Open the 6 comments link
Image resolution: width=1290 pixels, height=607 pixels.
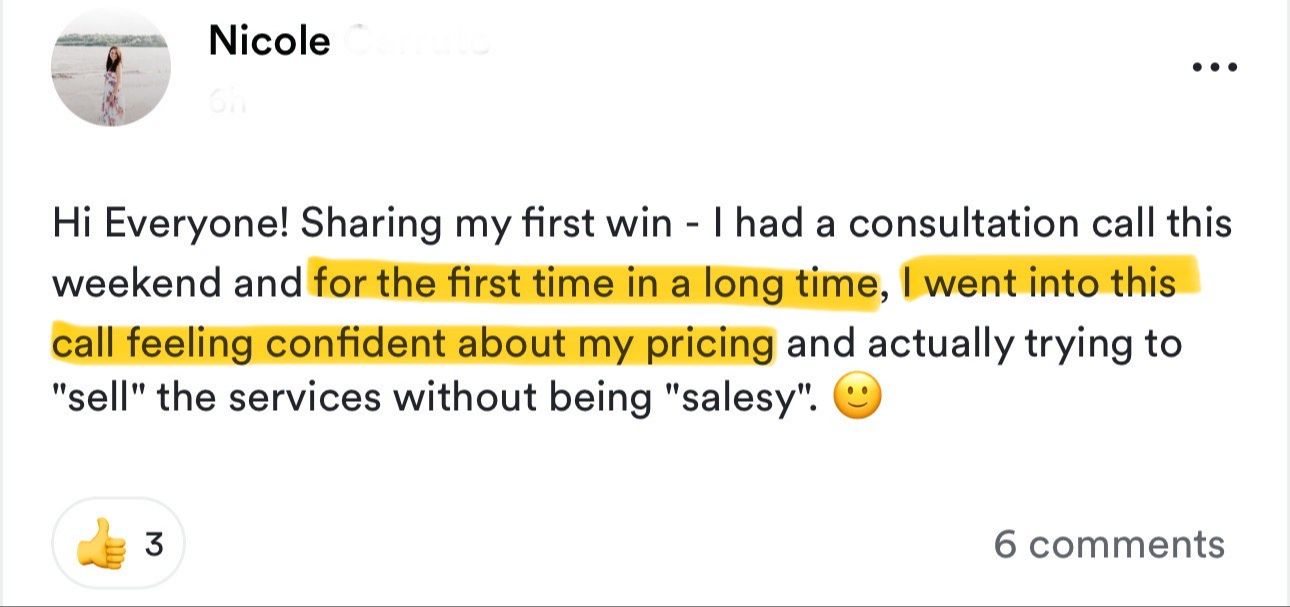coord(1108,545)
